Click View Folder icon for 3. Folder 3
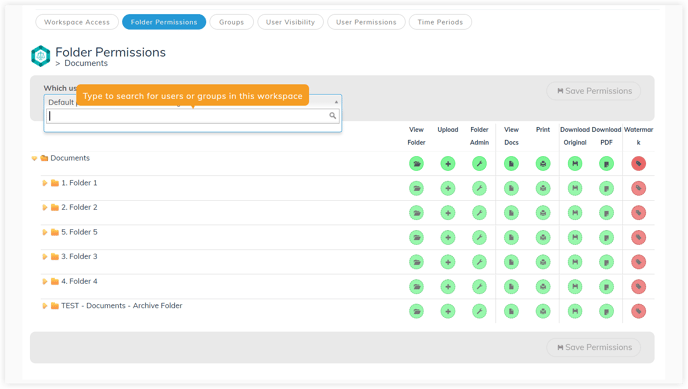The height and width of the screenshot is (389, 688). tap(416, 262)
